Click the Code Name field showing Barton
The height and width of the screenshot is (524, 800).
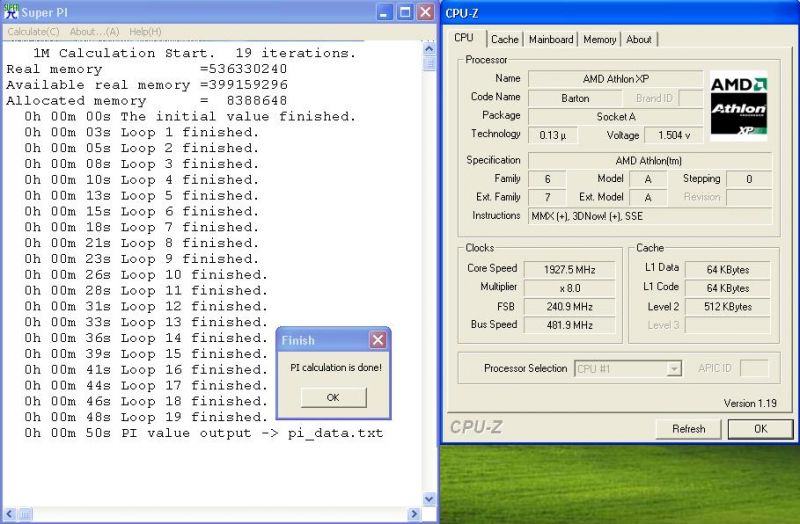pos(575,98)
